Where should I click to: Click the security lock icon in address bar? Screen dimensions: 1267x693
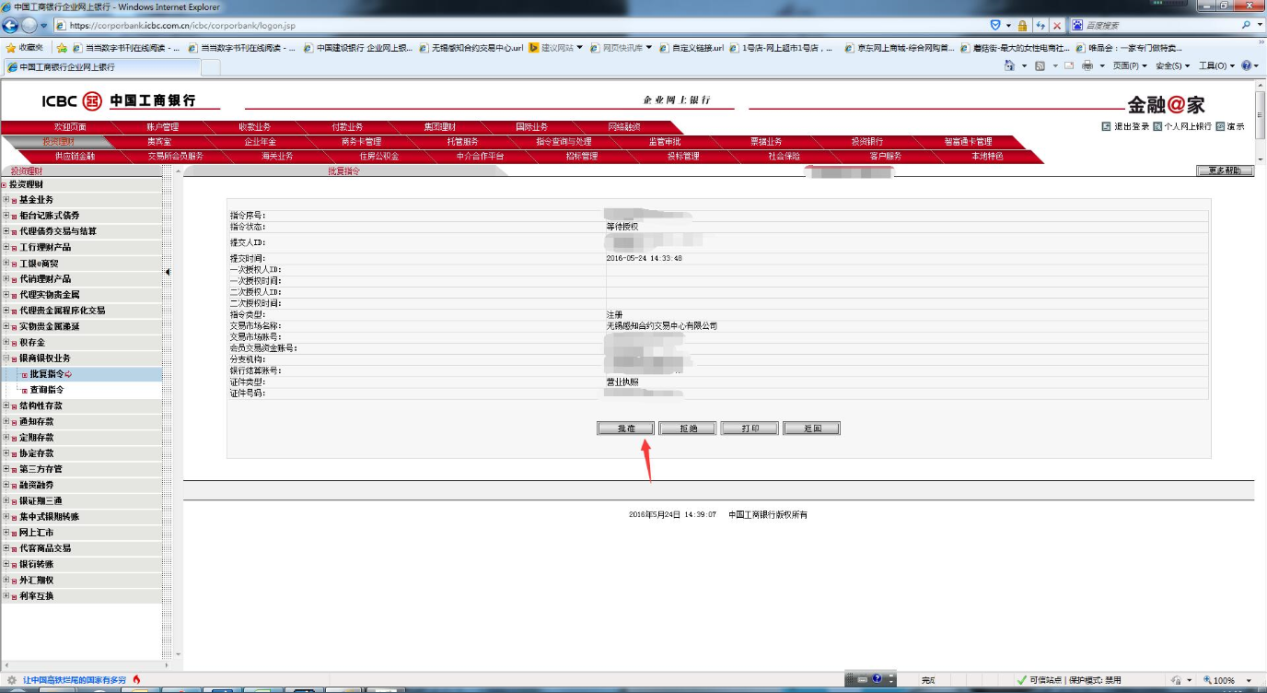pyautogui.click(x=1023, y=25)
